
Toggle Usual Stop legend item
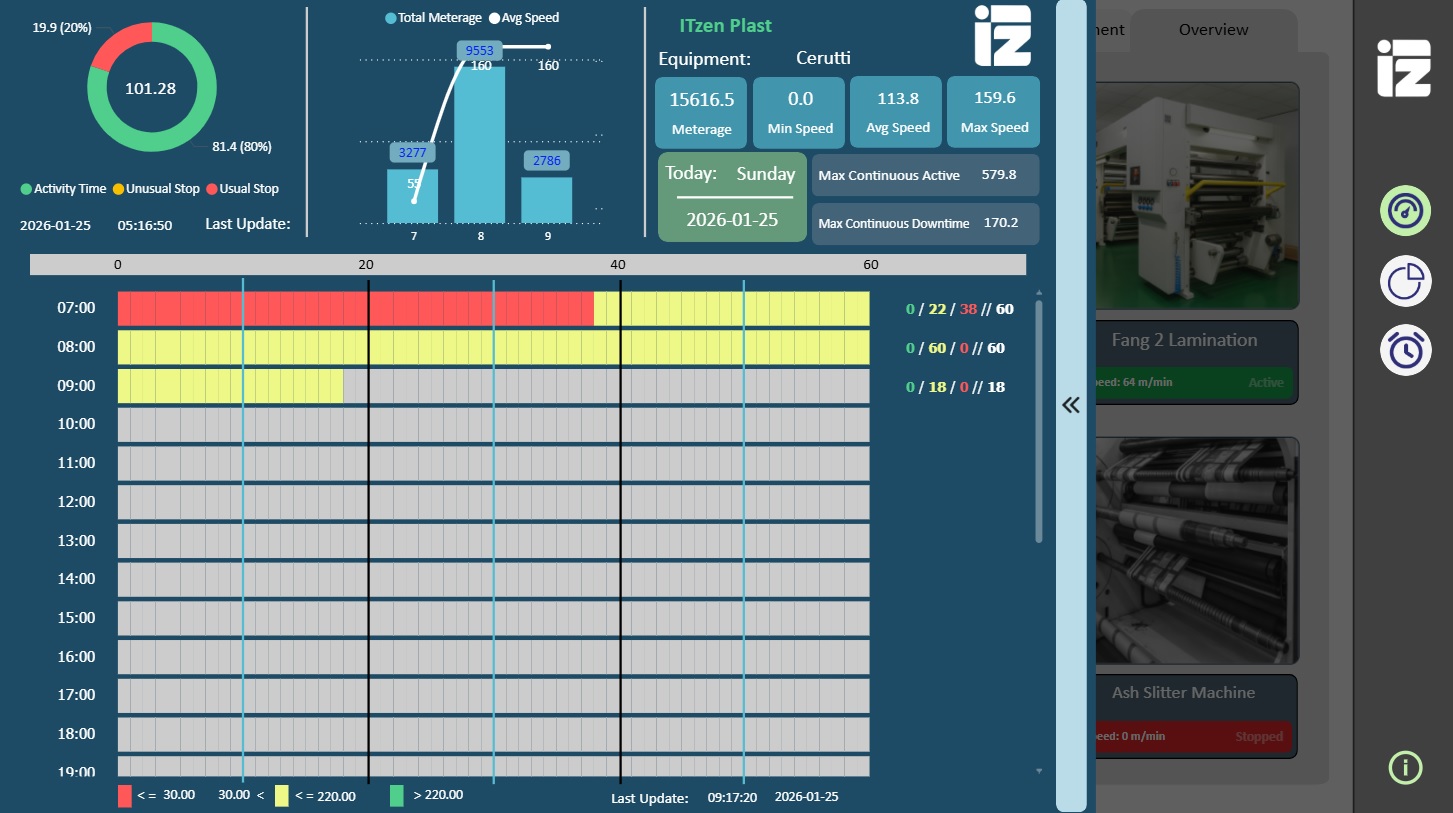click(242, 189)
